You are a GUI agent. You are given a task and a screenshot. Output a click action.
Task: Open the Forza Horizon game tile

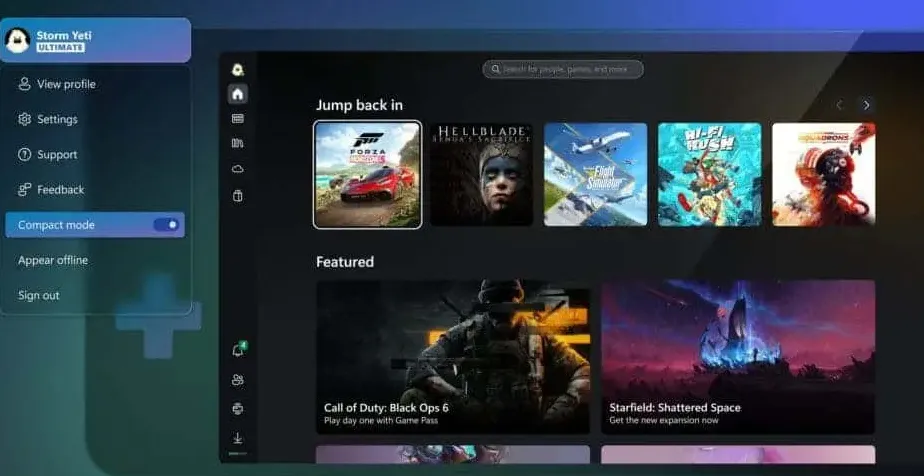pos(368,174)
